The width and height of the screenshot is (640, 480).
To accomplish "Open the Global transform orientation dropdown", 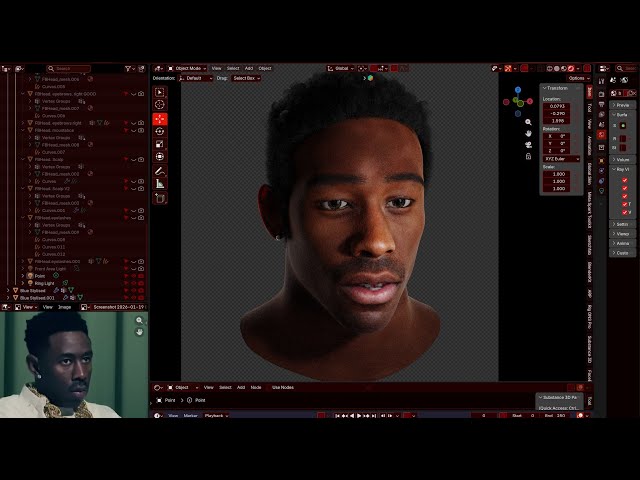I will (340, 69).
